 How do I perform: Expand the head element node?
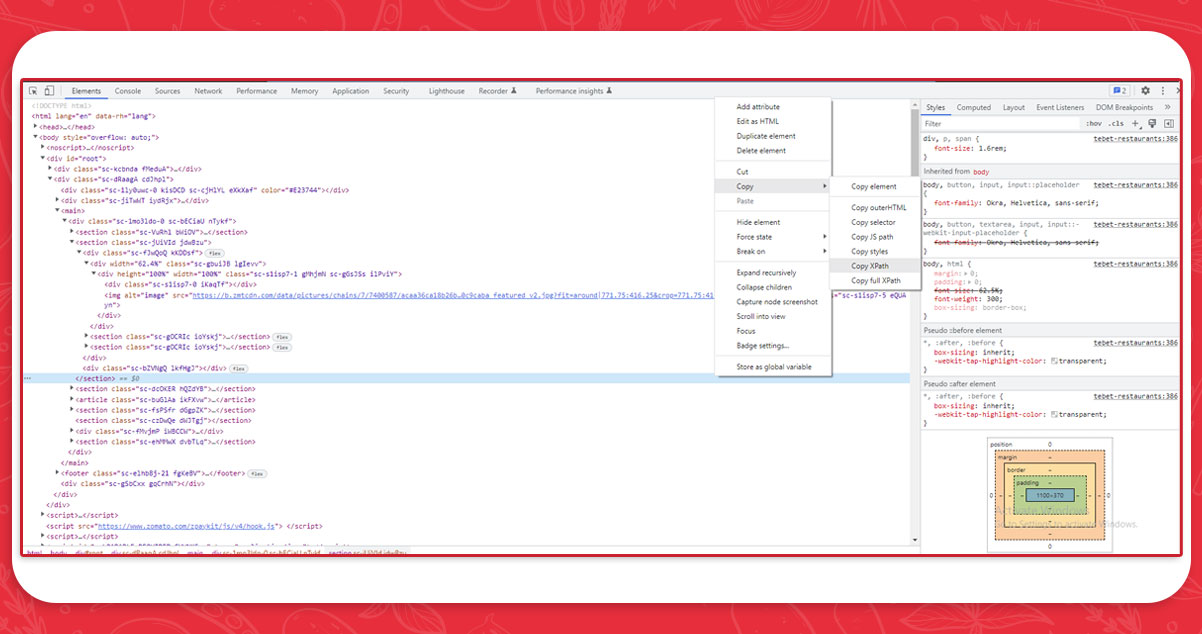click(x=36, y=127)
